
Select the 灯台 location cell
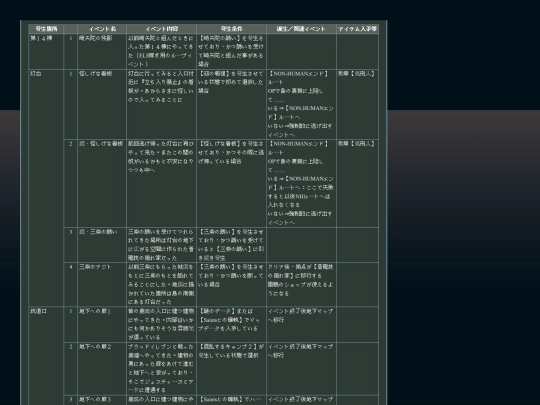[x=46, y=188]
